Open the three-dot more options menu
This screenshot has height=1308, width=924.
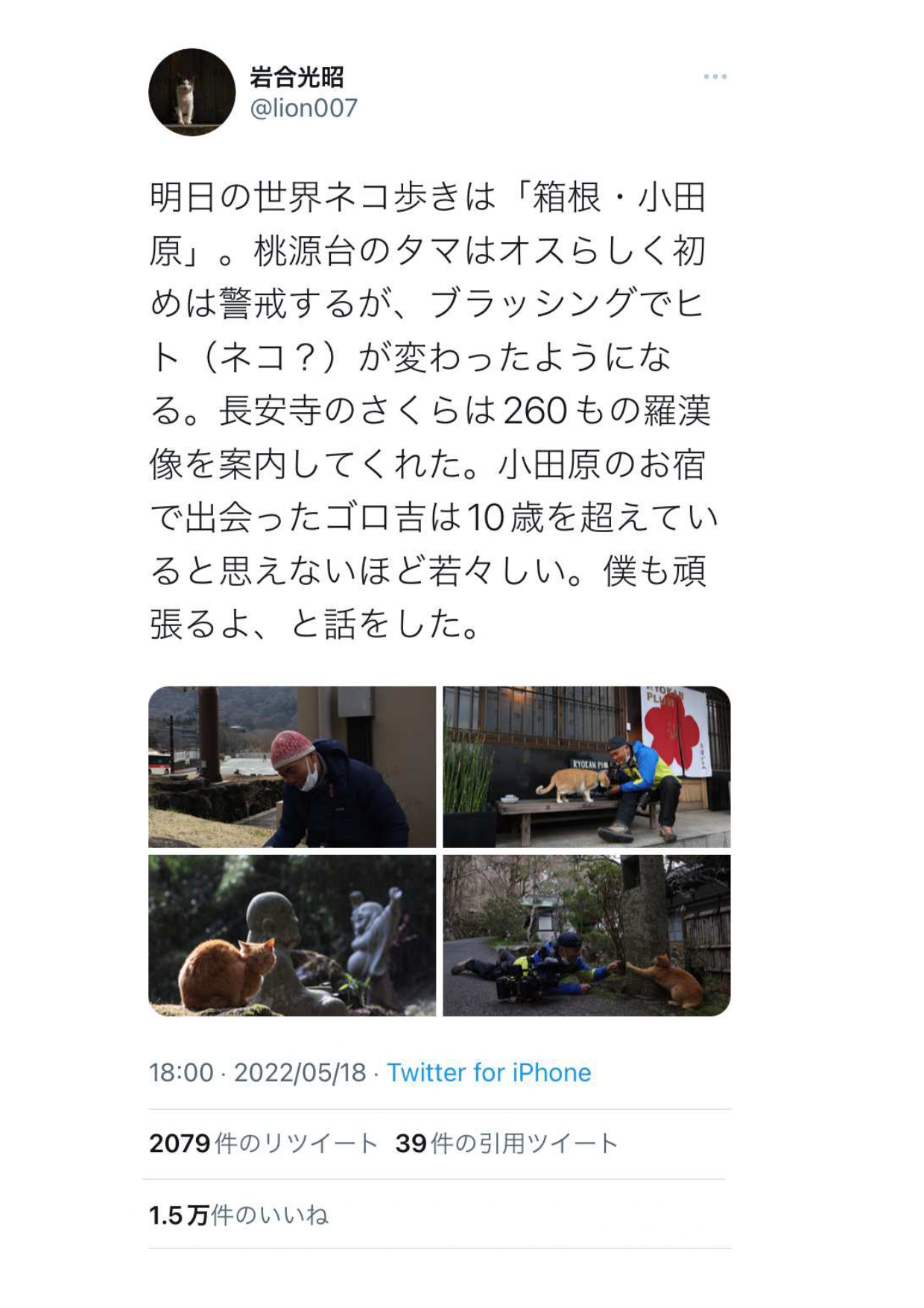pyautogui.click(x=715, y=77)
